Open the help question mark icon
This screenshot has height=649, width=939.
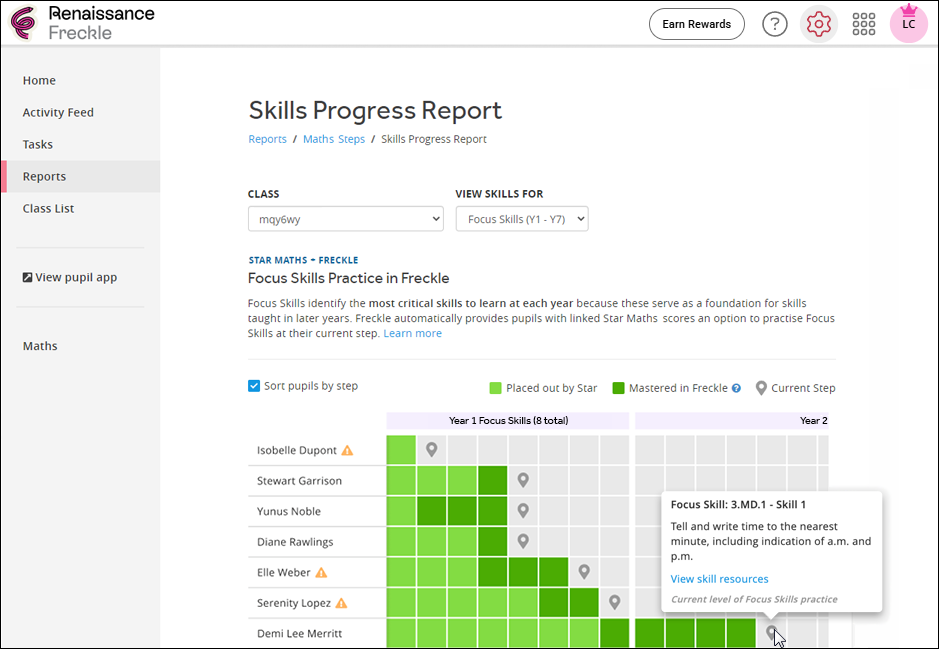(x=774, y=24)
